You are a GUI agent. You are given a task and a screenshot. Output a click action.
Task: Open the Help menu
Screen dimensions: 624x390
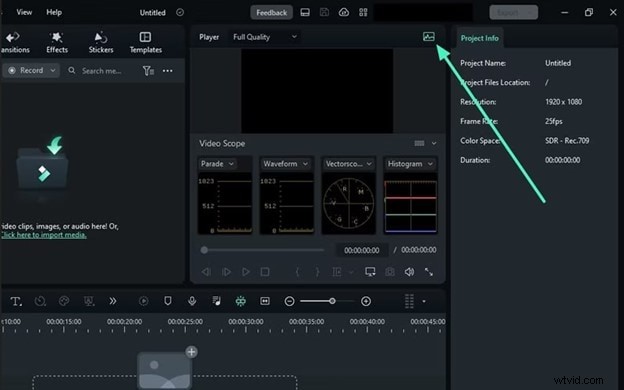(x=54, y=12)
